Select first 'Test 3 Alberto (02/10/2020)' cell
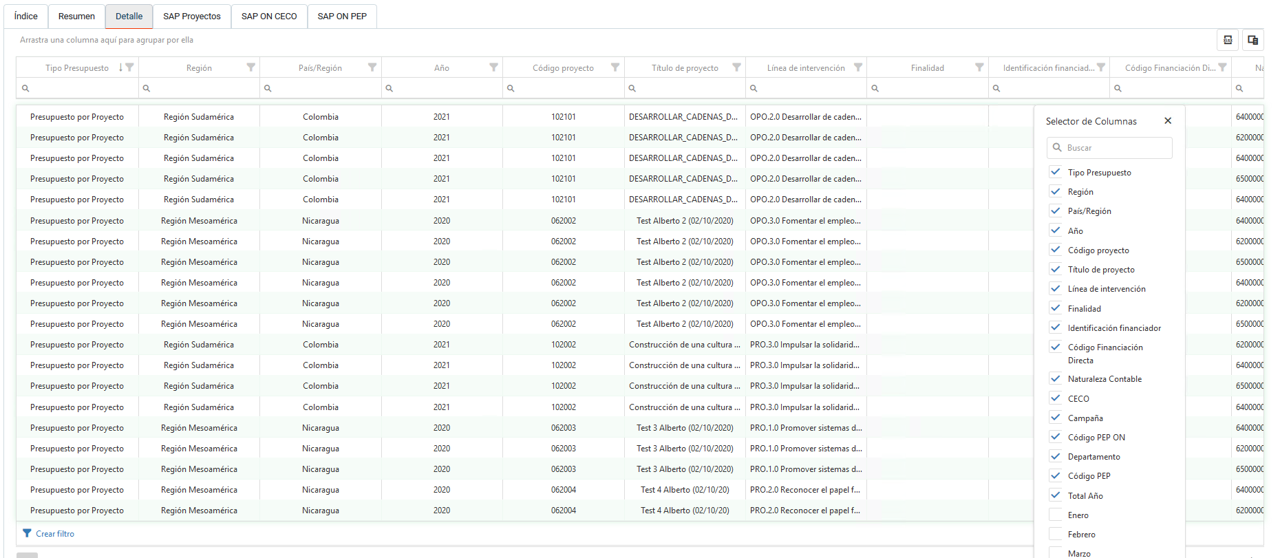 [684, 428]
